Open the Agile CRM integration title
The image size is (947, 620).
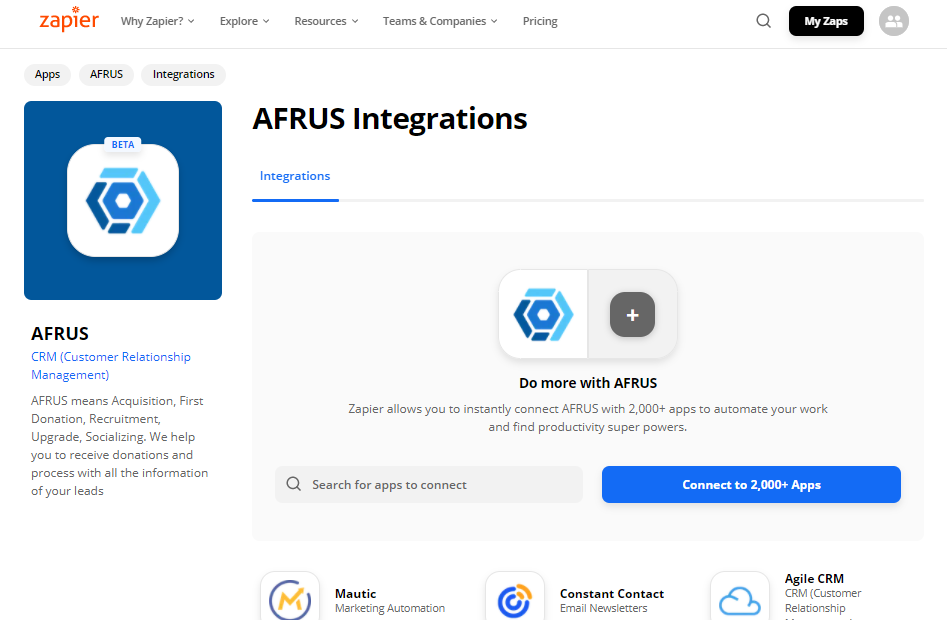[x=814, y=578]
